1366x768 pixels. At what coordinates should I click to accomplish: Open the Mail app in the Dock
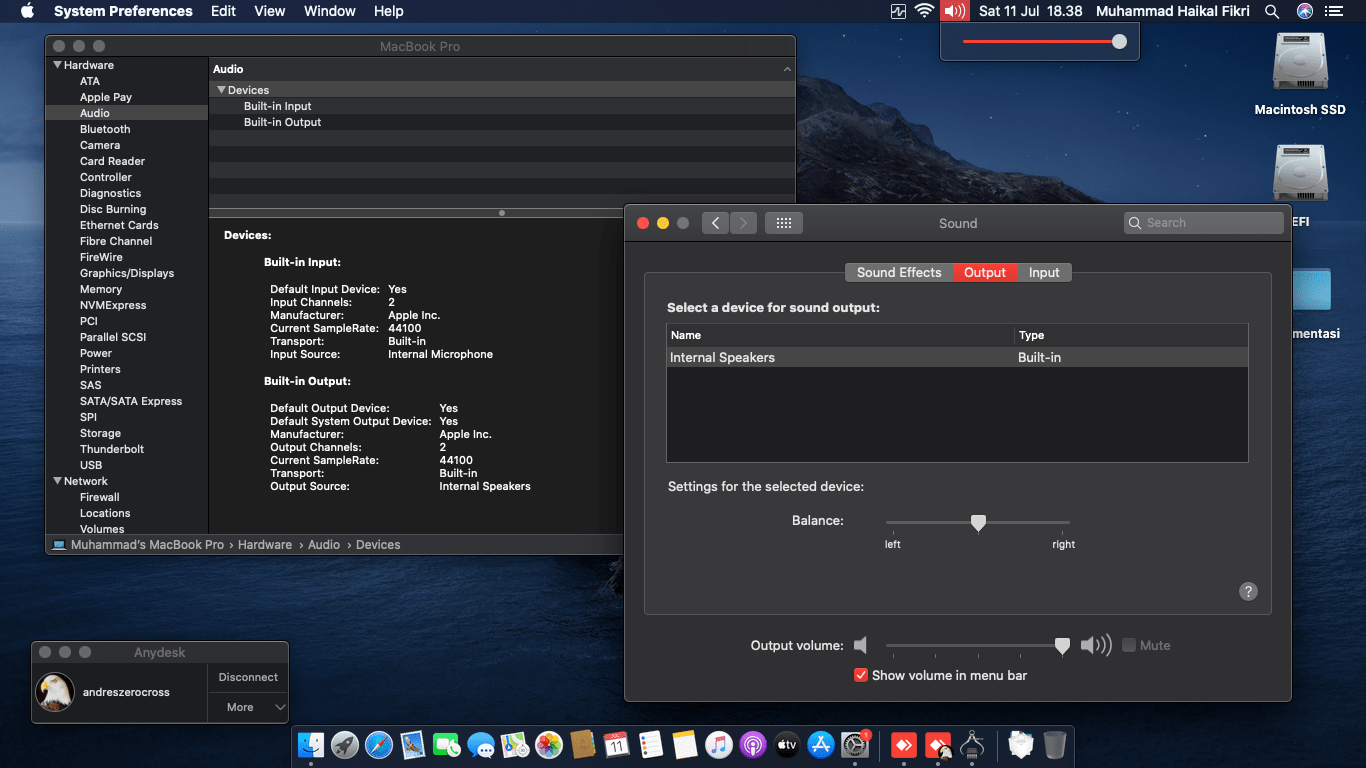click(x=413, y=745)
